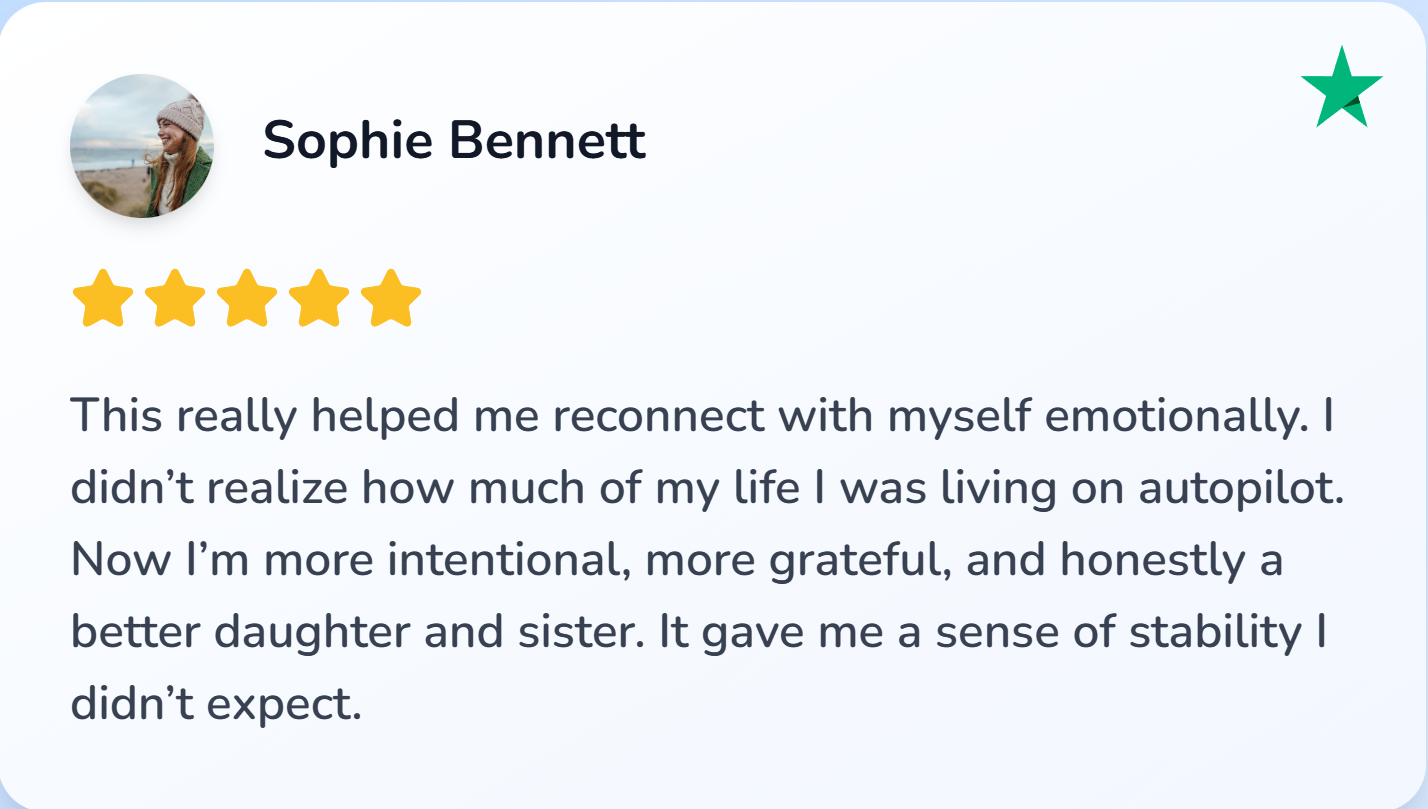Image resolution: width=1428 pixels, height=809 pixels.
Task: Select the fifth yellow rating star
Action: click(x=391, y=298)
